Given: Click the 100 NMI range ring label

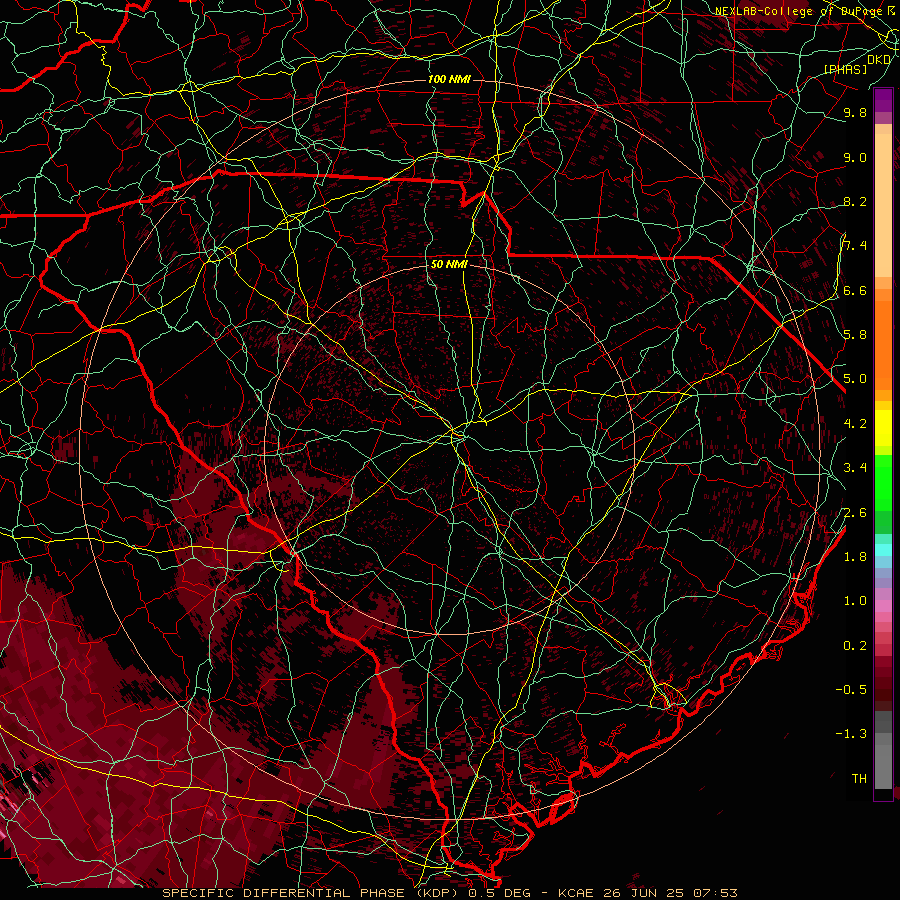Looking at the screenshot, I should pyautogui.click(x=449, y=79).
